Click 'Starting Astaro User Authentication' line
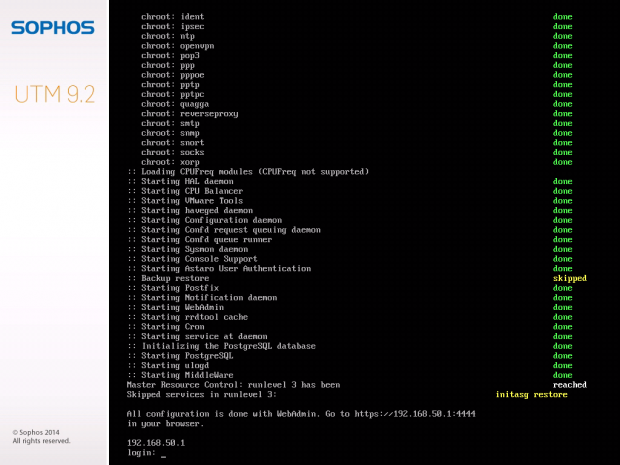The width and height of the screenshot is (620, 465). (219, 268)
